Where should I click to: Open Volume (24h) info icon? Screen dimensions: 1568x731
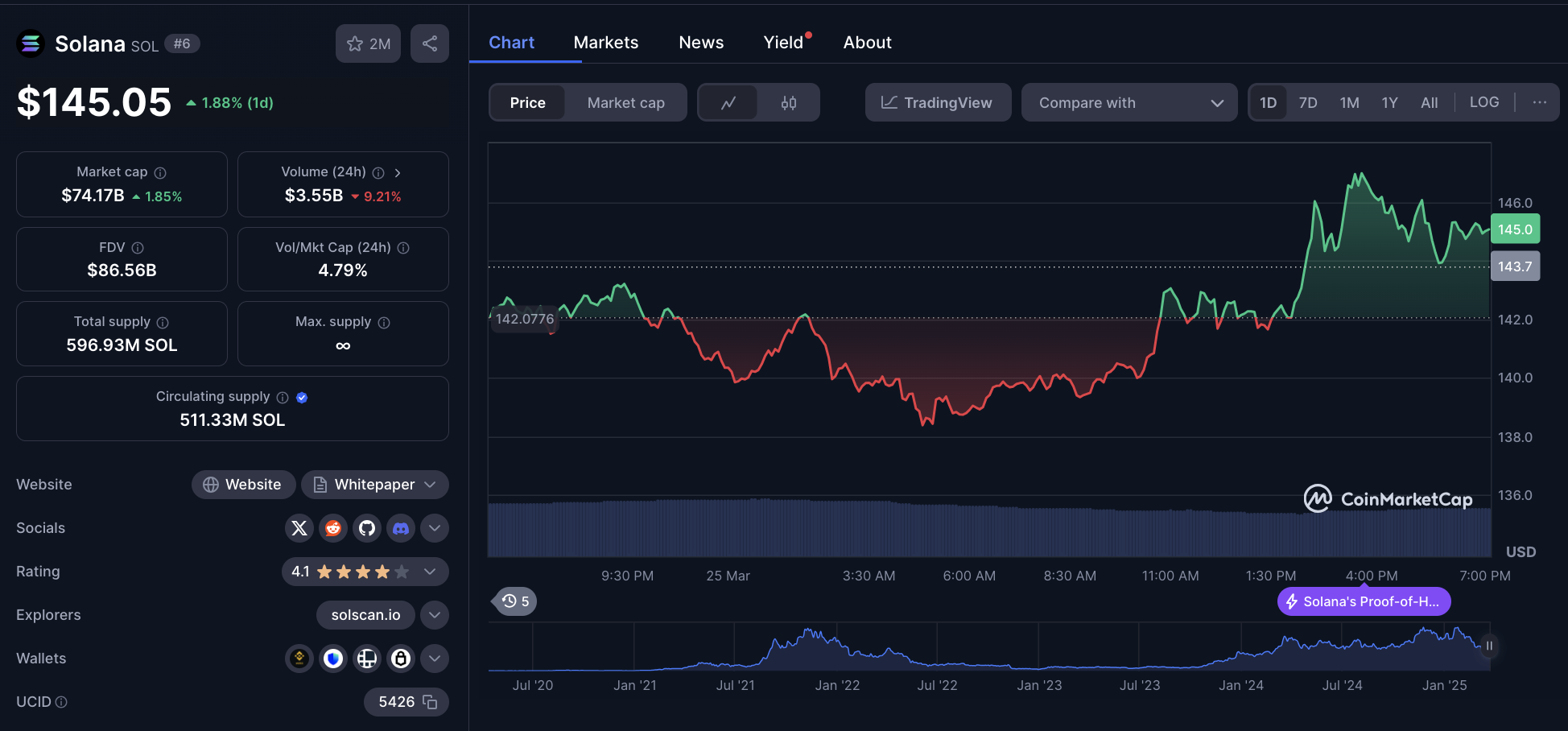[x=378, y=172]
